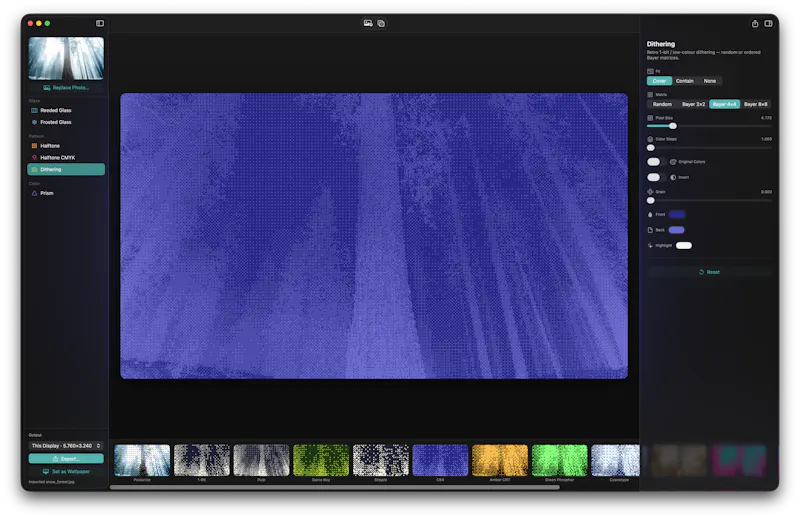Set fit mode to Contain

[685, 81]
